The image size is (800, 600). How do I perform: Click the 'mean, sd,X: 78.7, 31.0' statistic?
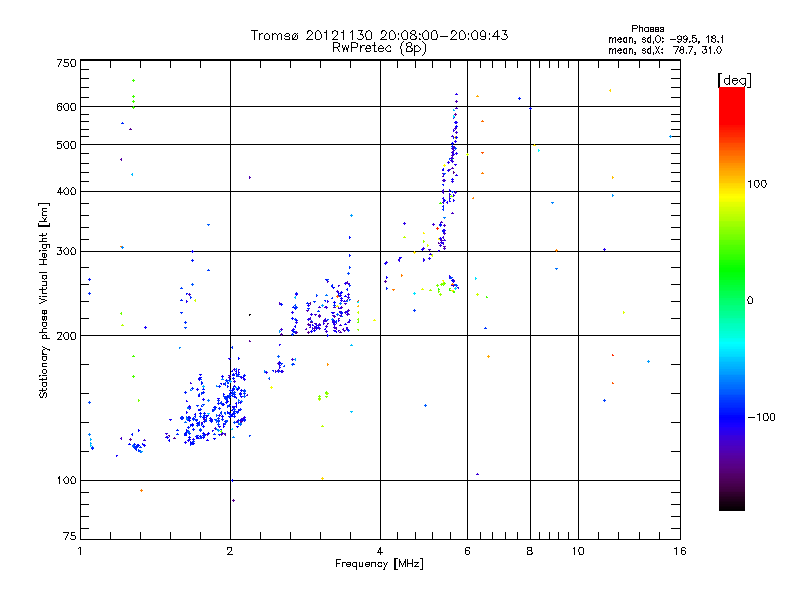pos(665,50)
